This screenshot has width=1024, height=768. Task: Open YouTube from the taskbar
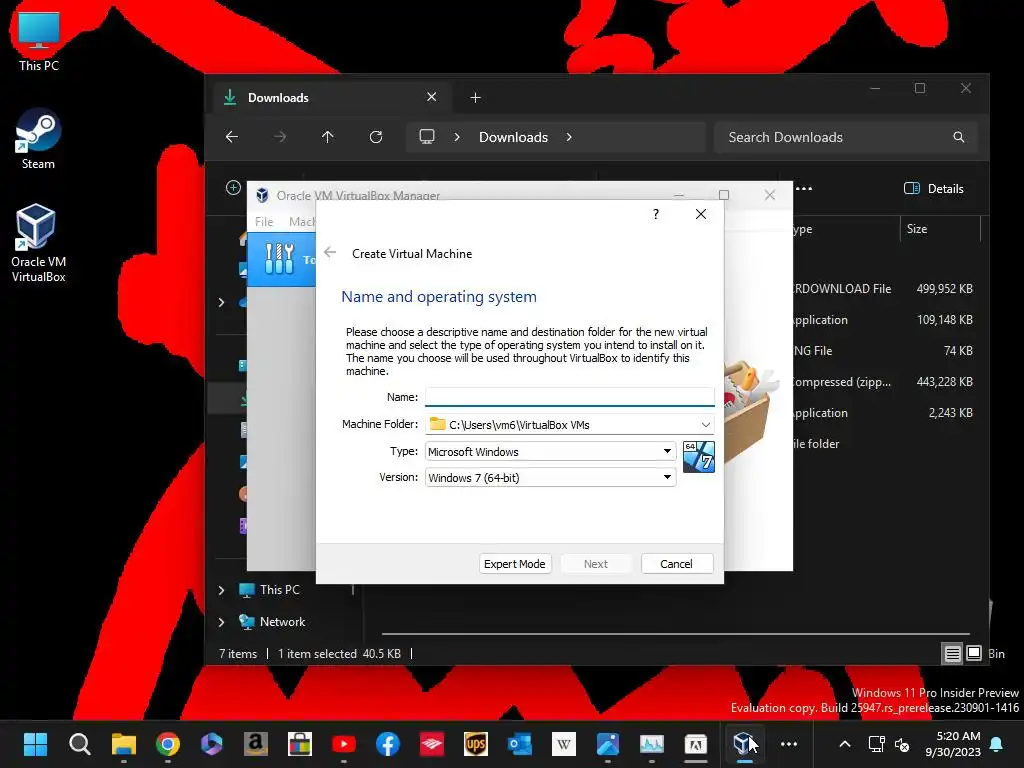pyautogui.click(x=344, y=744)
